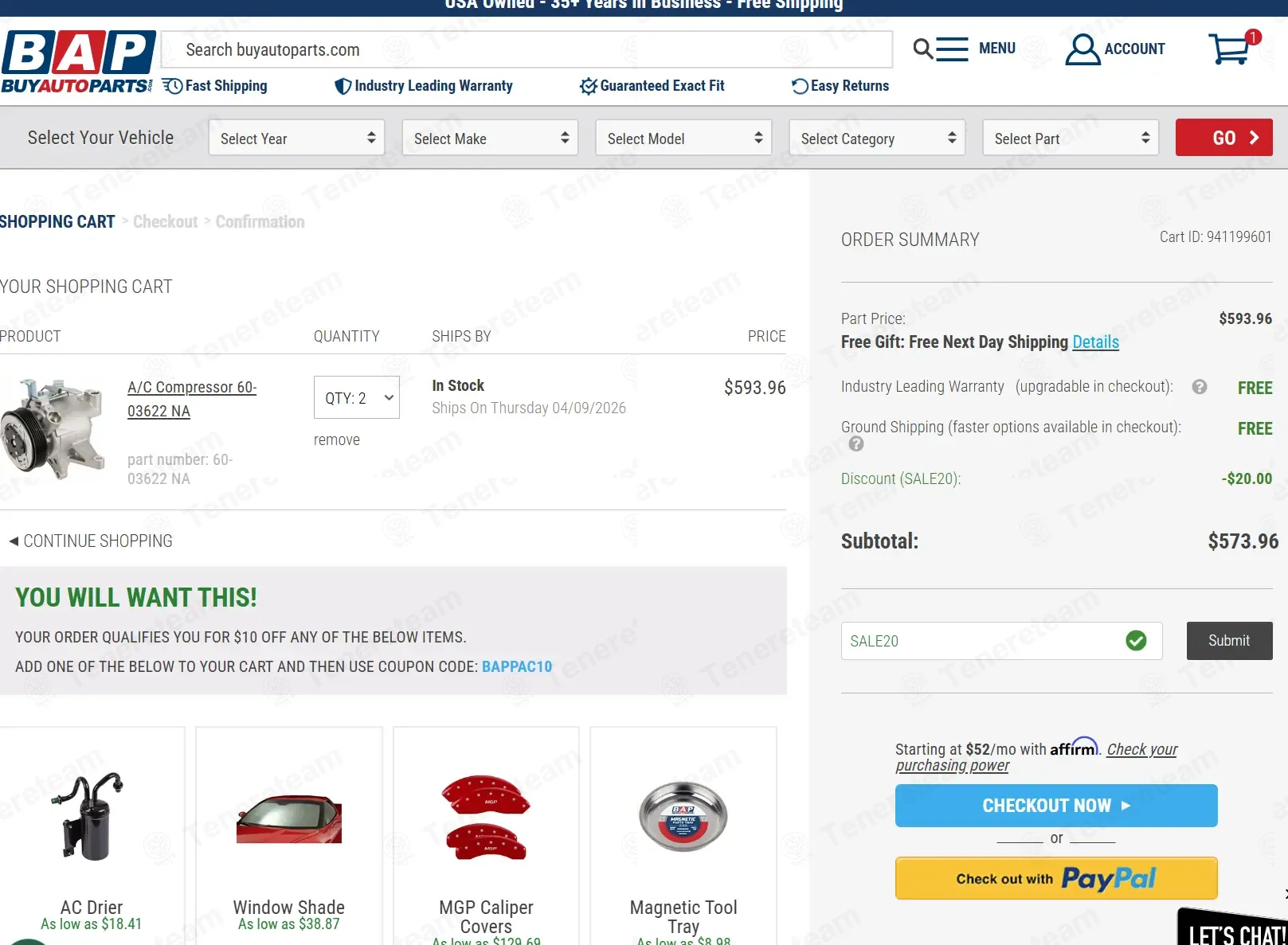Click the warranty help question mark icon
1288x945 pixels.
[1200, 387]
